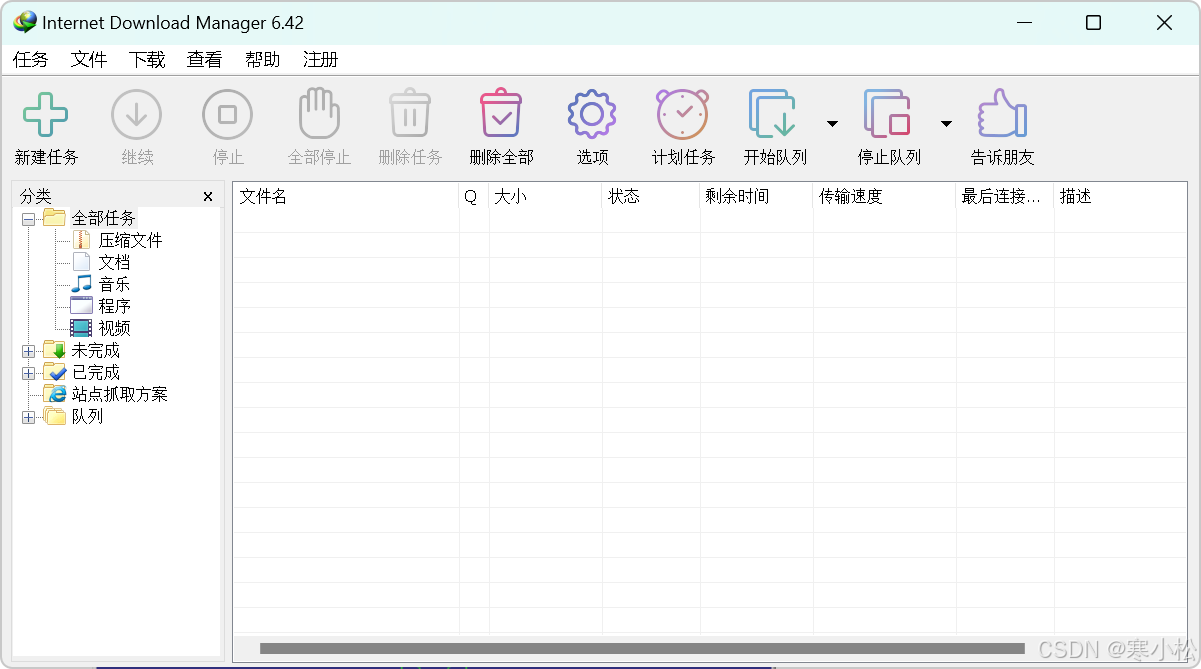Screen dimensions: 1201x669
Task: Open the 开始队列 dropdown arrow
Action: 832,122
